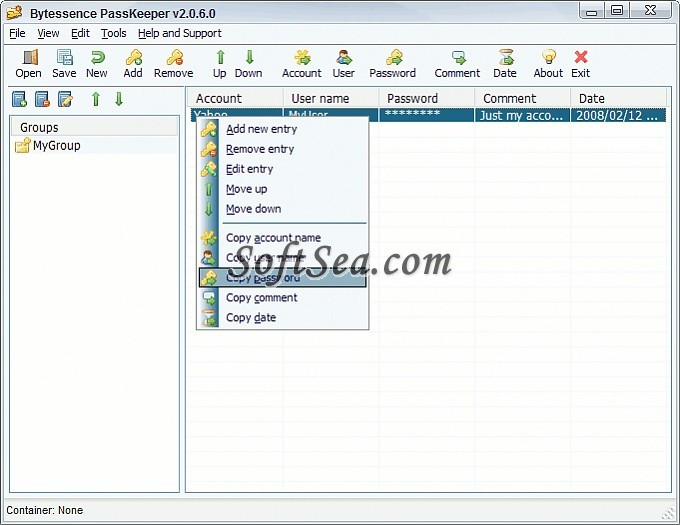Click the remove group icon above Groups

click(42, 99)
